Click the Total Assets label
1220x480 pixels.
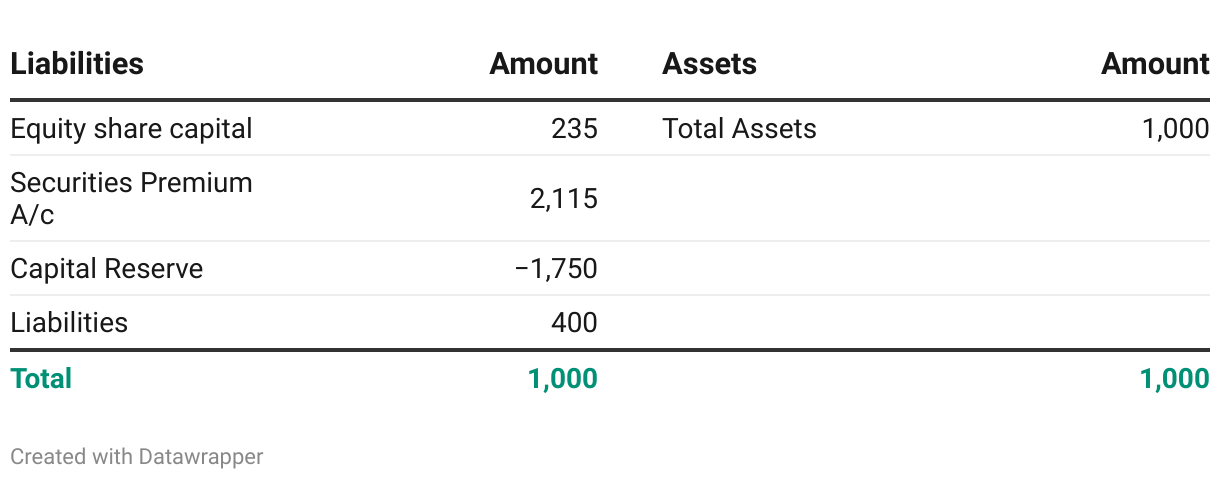tap(739, 129)
